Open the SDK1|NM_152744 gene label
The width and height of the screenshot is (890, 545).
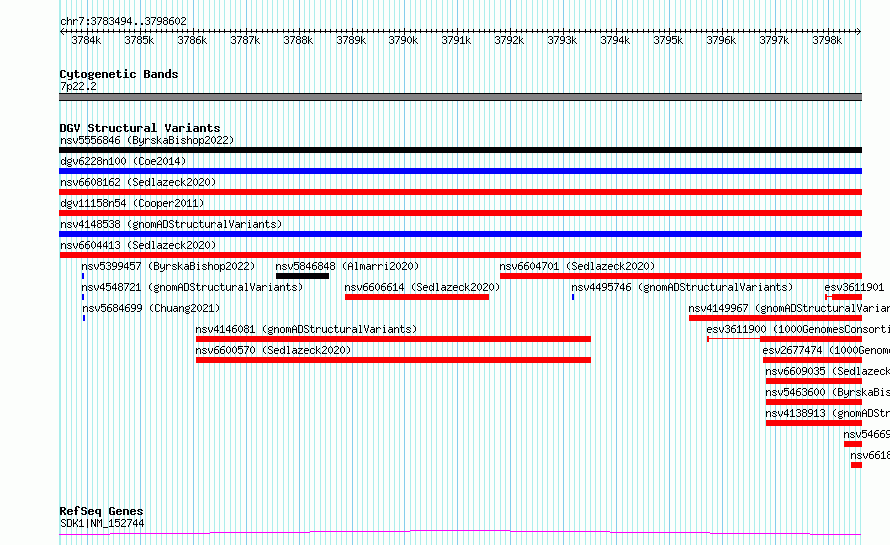(x=102, y=523)
